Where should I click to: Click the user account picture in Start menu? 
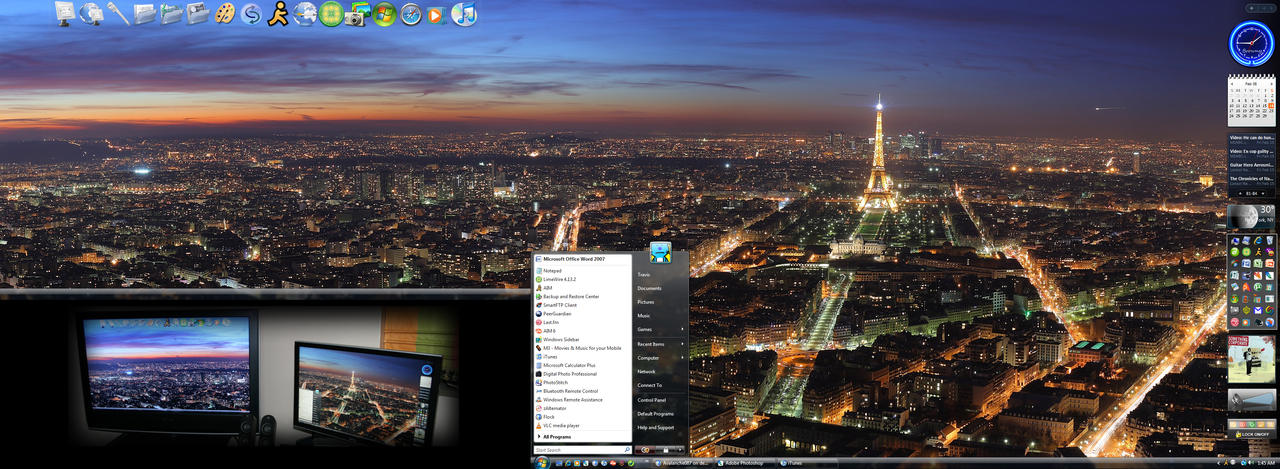click(660, 252)
